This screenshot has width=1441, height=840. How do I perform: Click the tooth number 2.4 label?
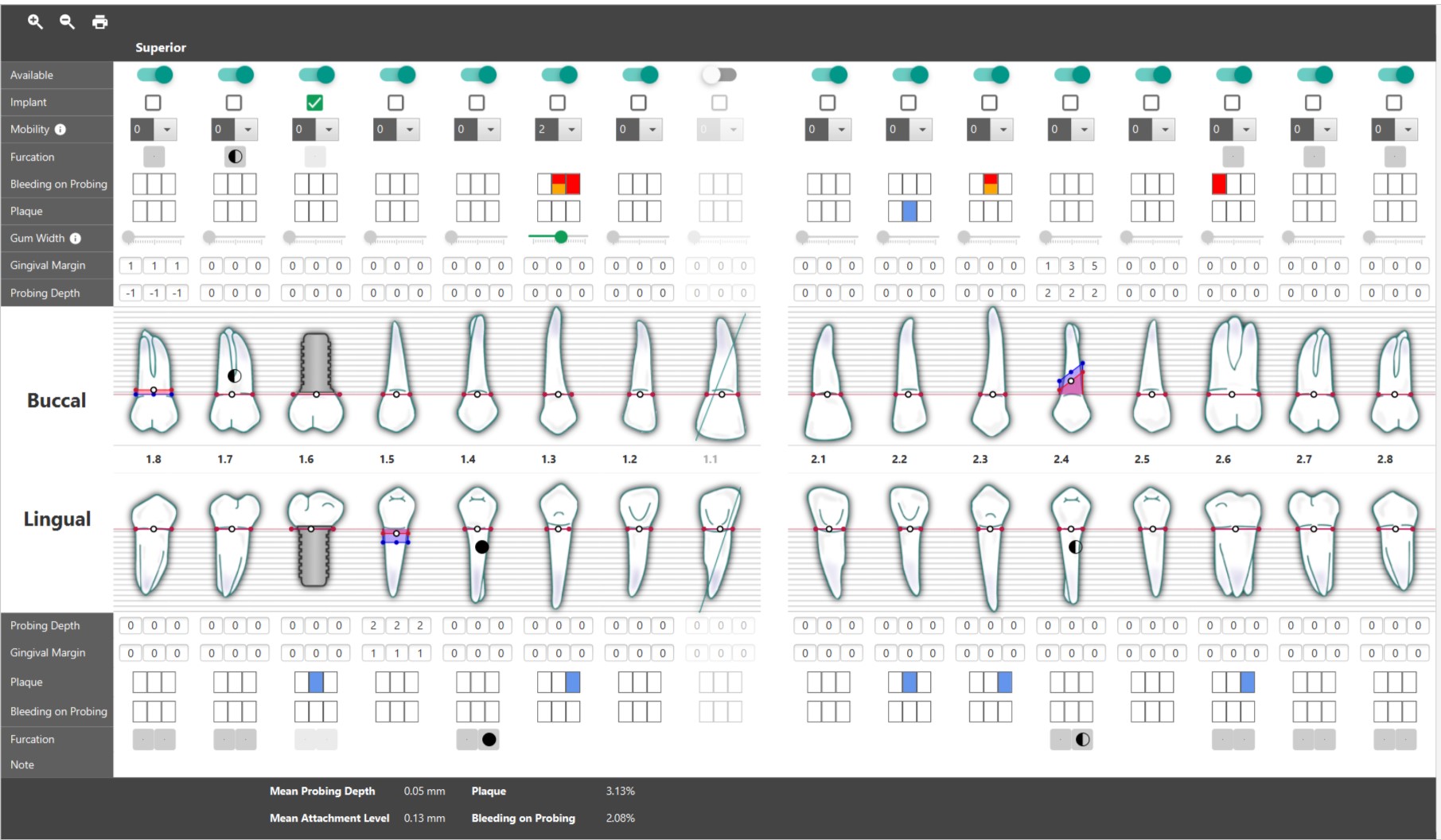tap(1061, 459)
